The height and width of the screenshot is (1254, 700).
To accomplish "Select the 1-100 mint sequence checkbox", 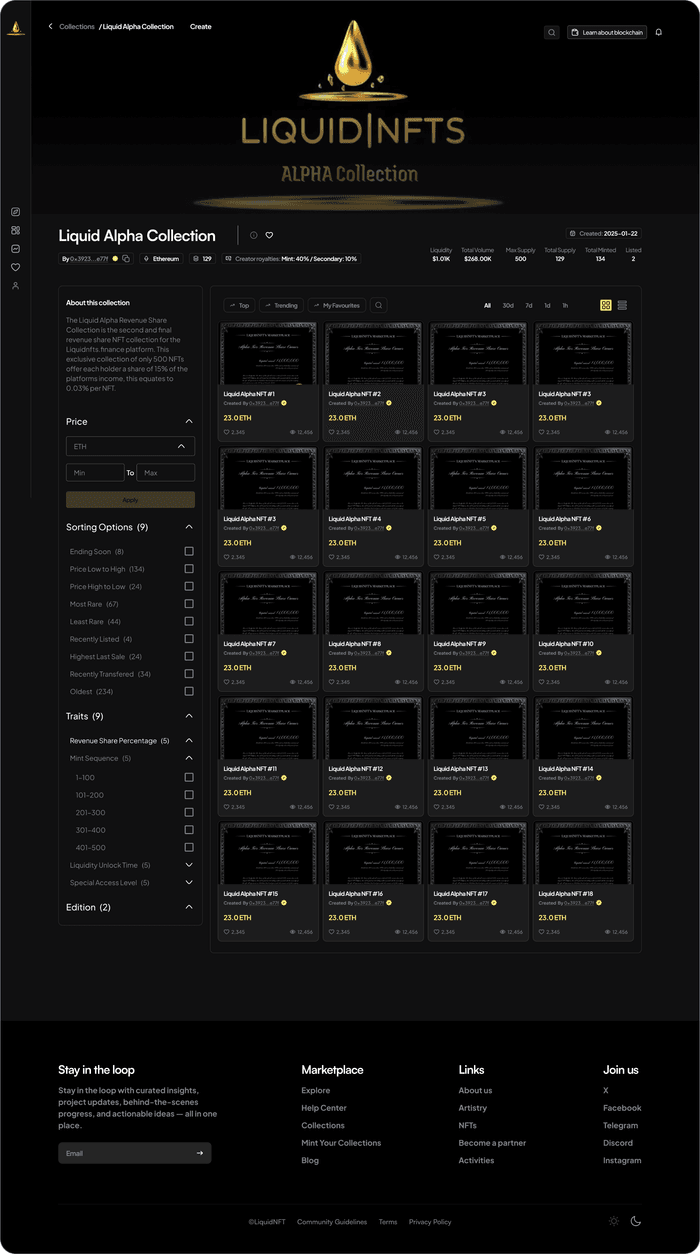I will coord(189,777).
